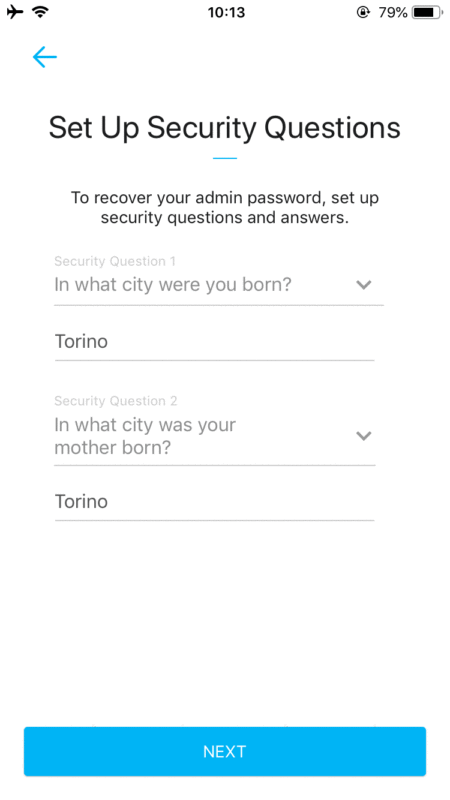The image size is (450, 800).
Task: Expand Security Question 1 chevron
Action: pyautogui.click(x=363, y=285)
